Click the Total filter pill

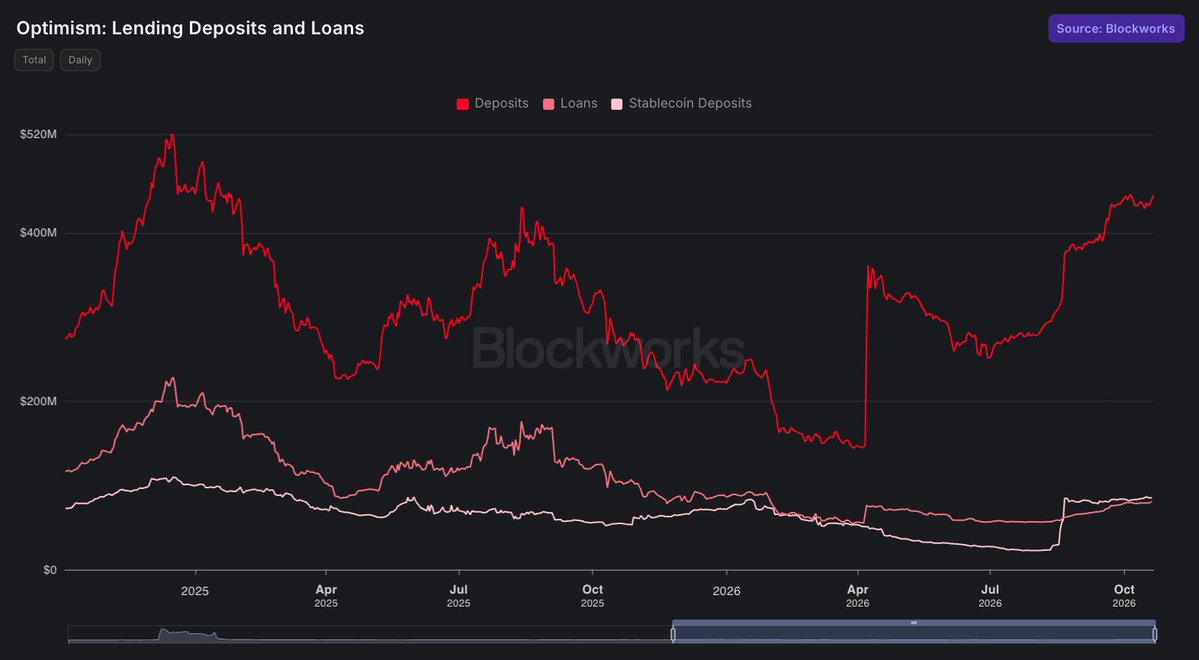coord(34,60)
